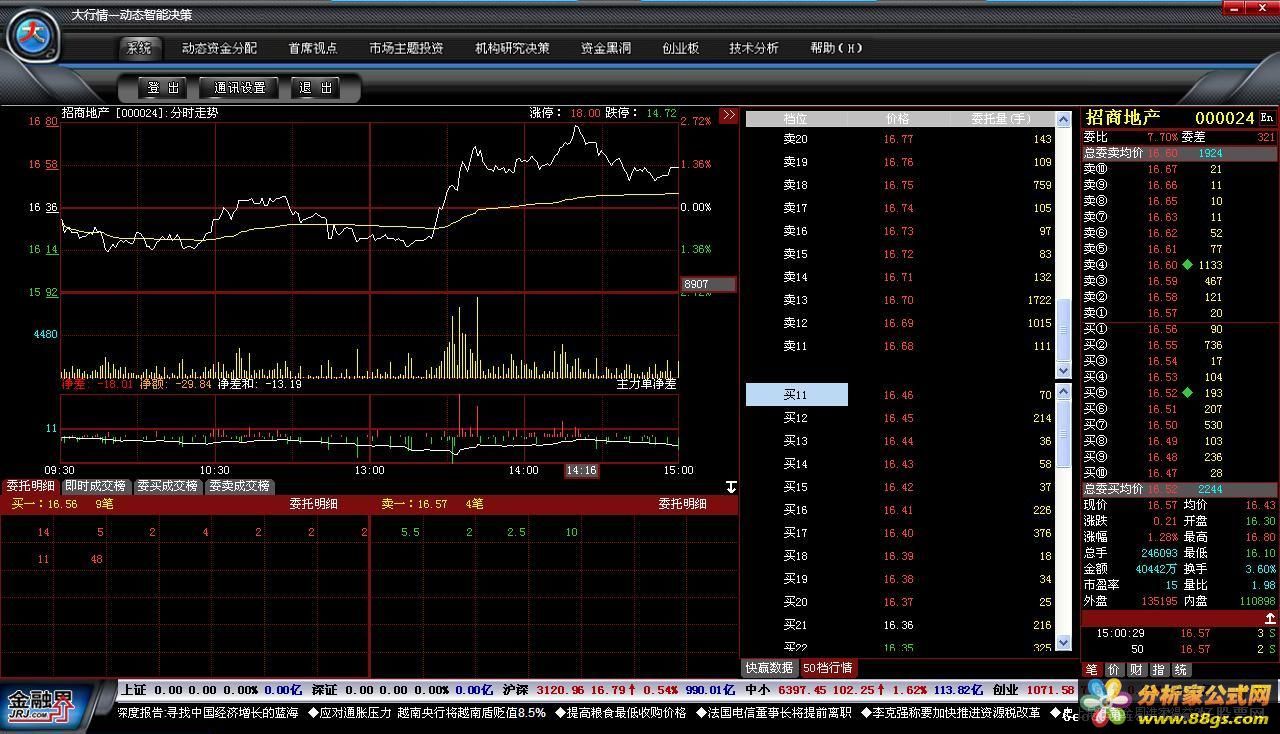Click the green diamond beside 买⑤
Image resolution: width=1280 pixels, height=734 pixels.
coord(1187,393)
